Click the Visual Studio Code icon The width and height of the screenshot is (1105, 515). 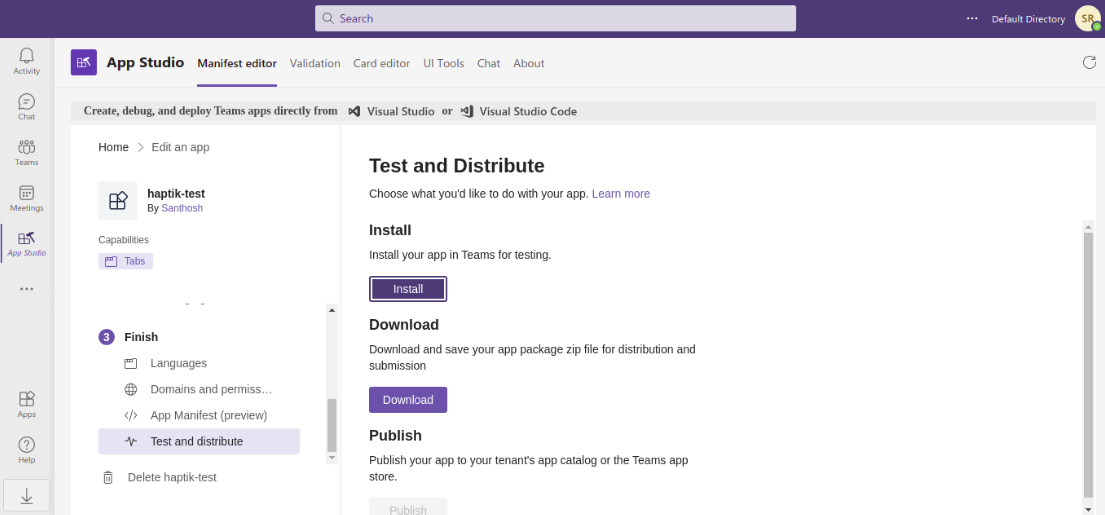pyautogui.click(x=467, y=111)
